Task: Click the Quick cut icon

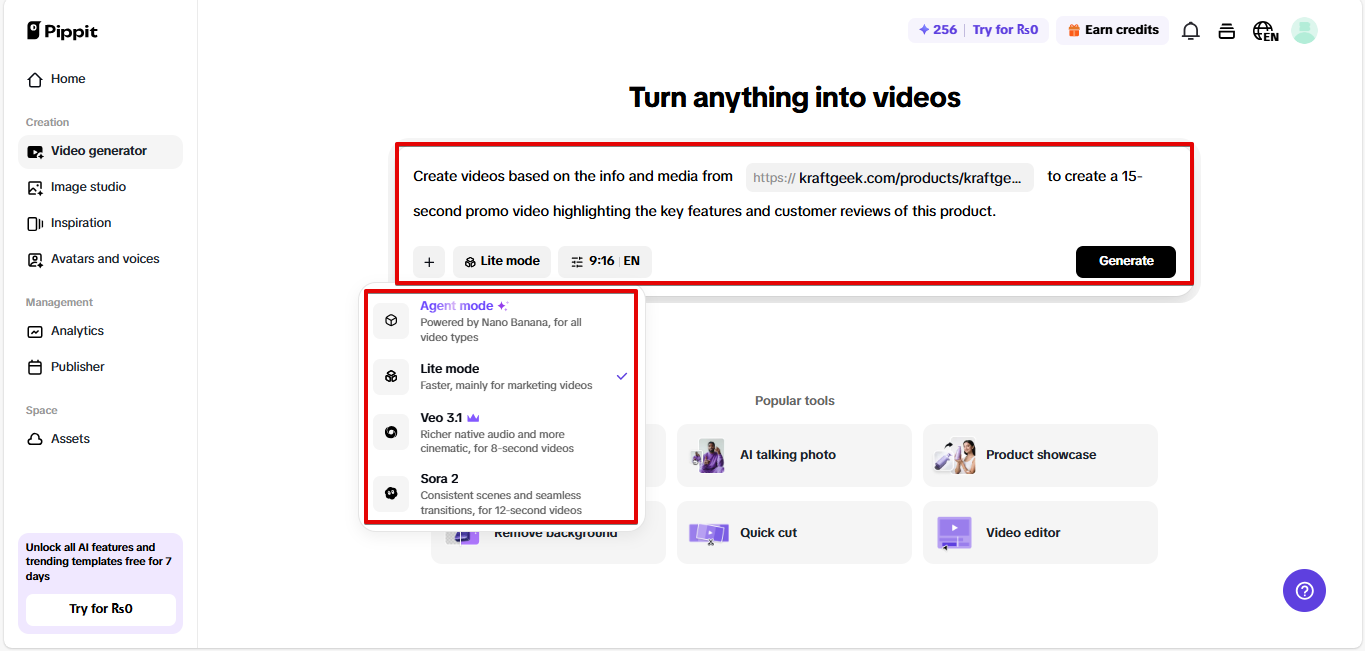Action: (709, 533)
